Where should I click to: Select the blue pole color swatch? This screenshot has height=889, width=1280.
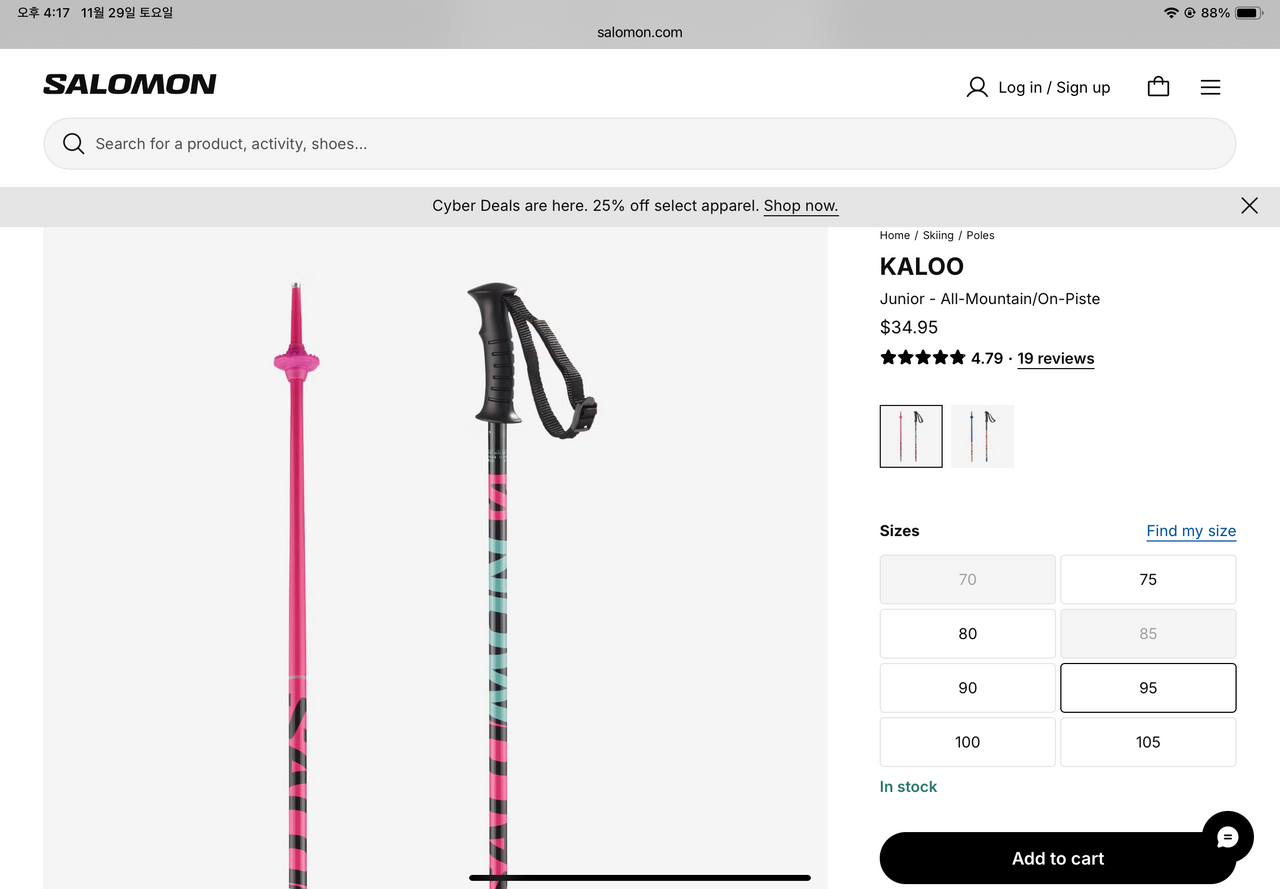click(x=982, y=436)
